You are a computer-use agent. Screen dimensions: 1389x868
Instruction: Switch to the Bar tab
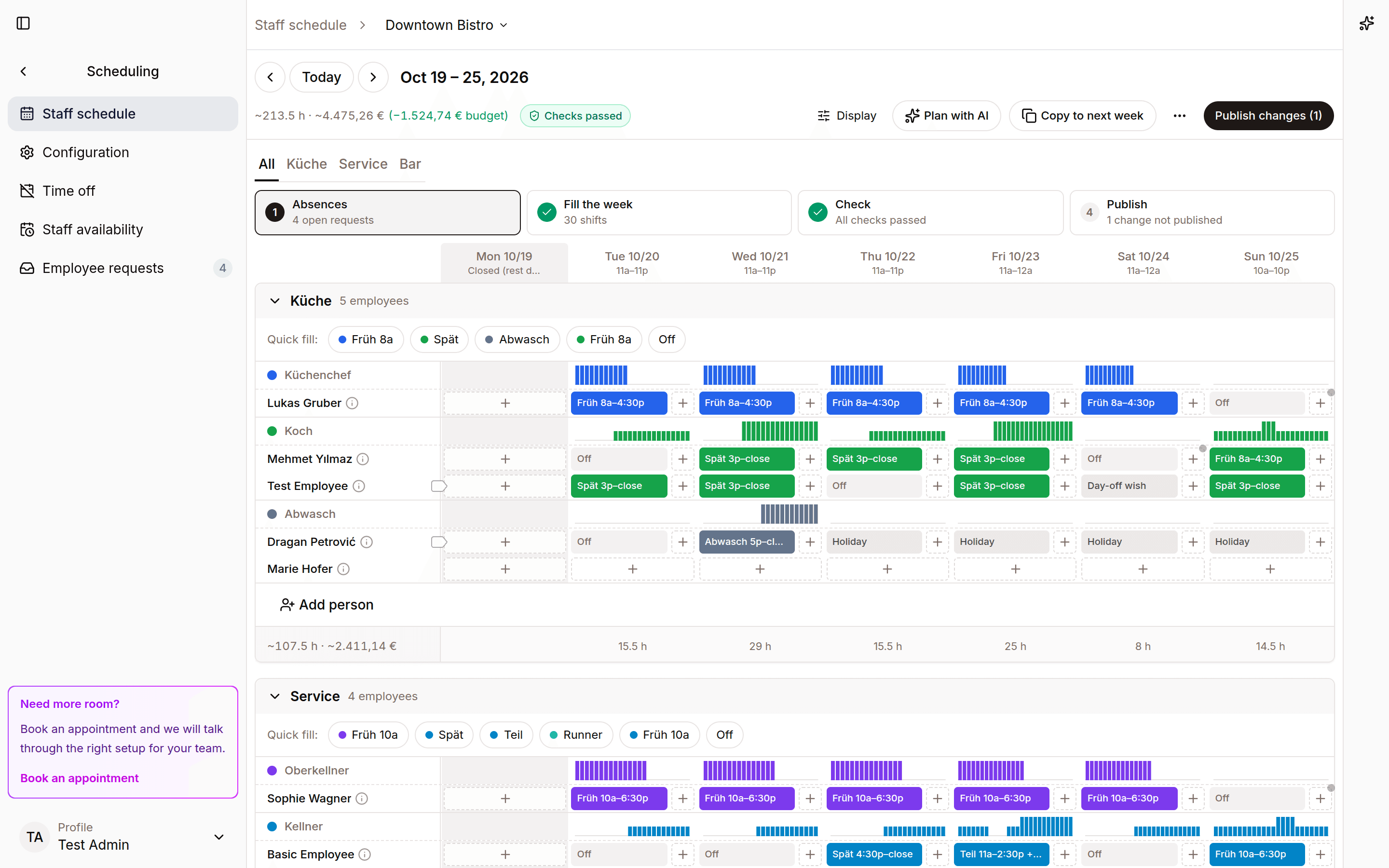coord(410,164)
